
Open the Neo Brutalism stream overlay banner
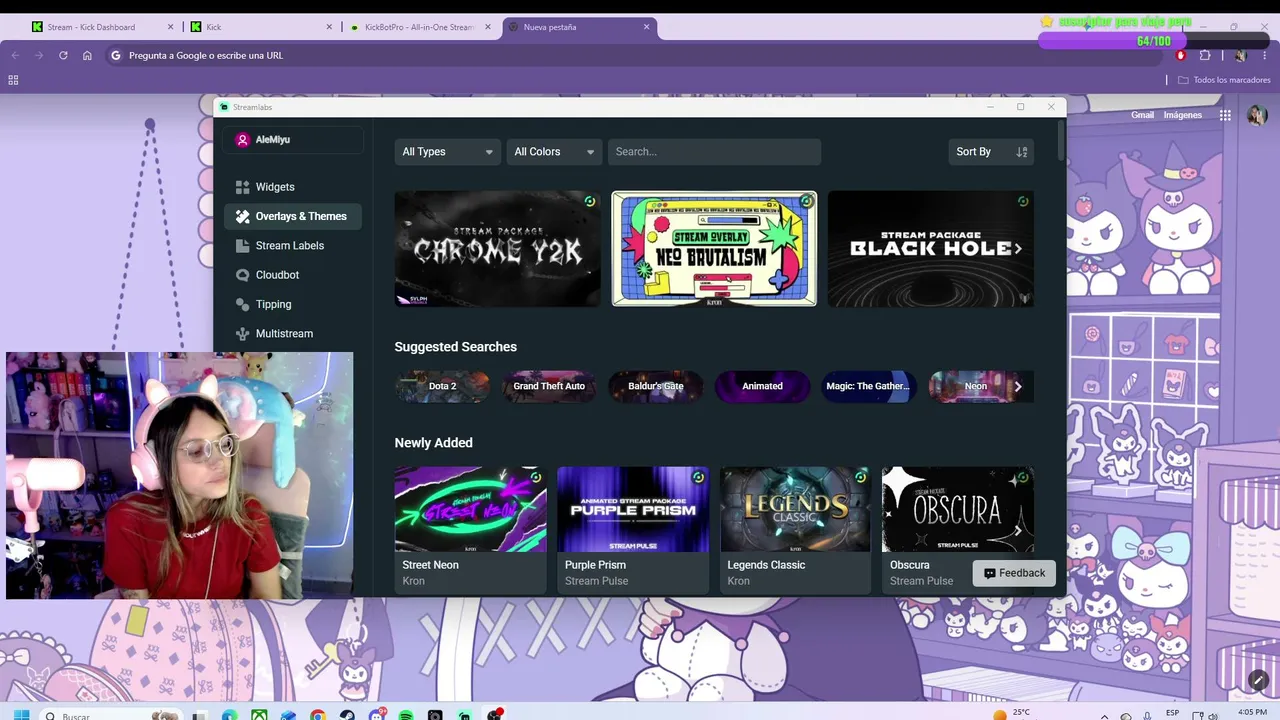(714, 249)
